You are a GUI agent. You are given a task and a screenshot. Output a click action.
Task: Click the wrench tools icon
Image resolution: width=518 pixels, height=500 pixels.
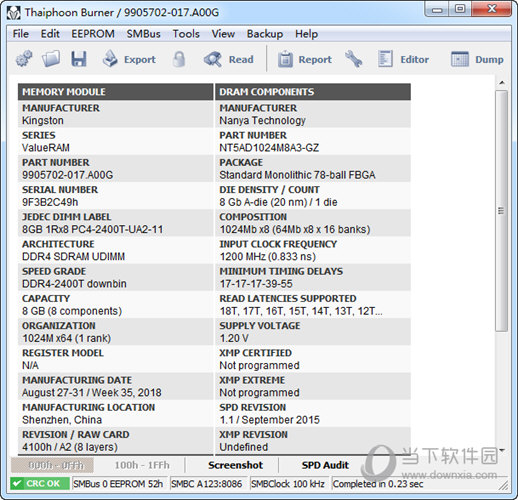354,59
